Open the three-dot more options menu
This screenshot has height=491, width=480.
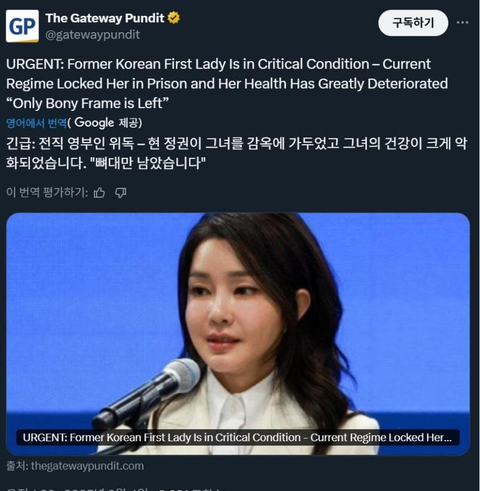(462, 23)
